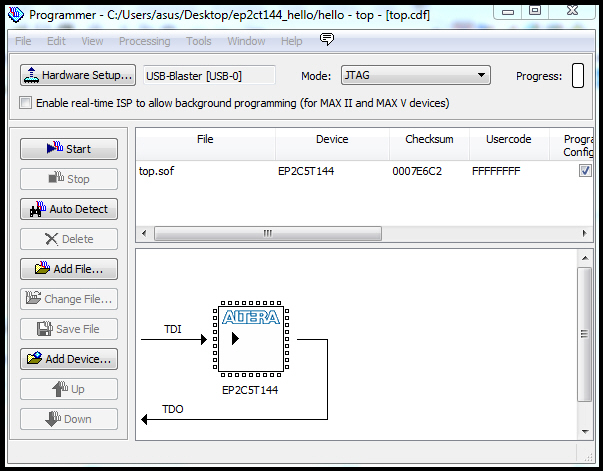Click the Progress bar indicator

click(x=578, y=76)
